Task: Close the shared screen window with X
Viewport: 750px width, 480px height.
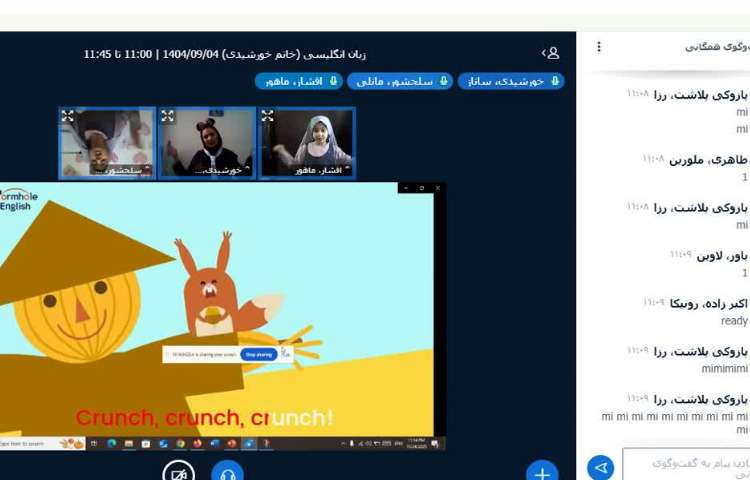Action: tap(437, 188)
